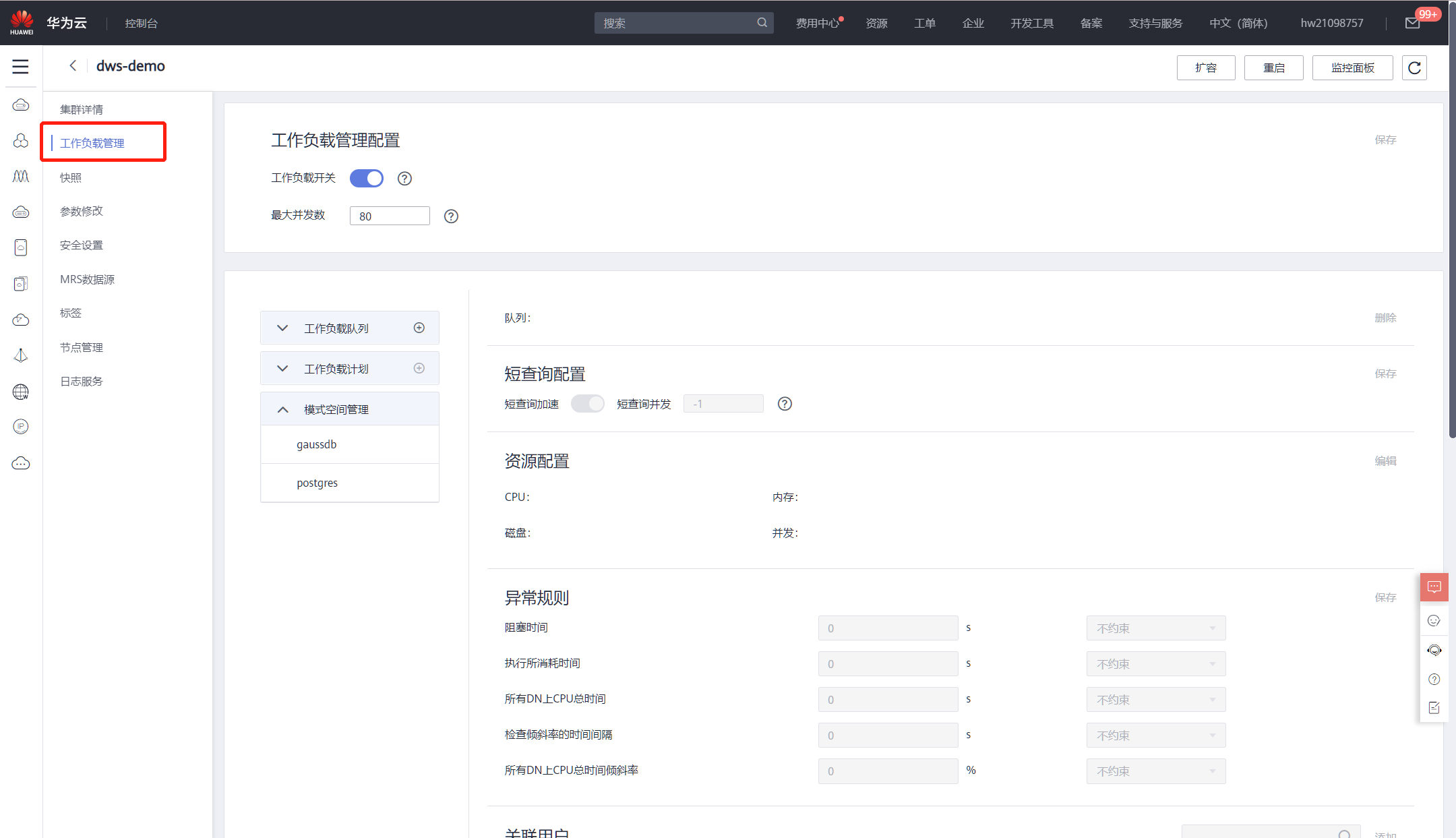Click the back arrow beside dws-demo
The width and height of the screenshot is (1456, 838).
tap(73, 65)
